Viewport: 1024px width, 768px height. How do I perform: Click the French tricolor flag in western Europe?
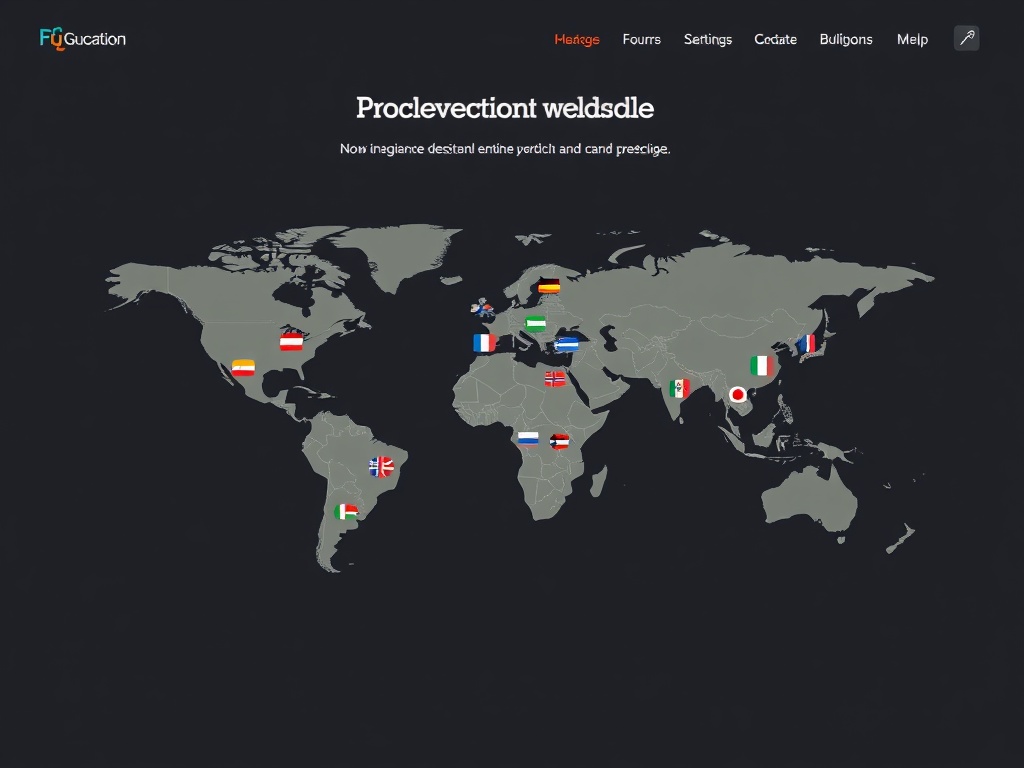click(x=484, y=343)
